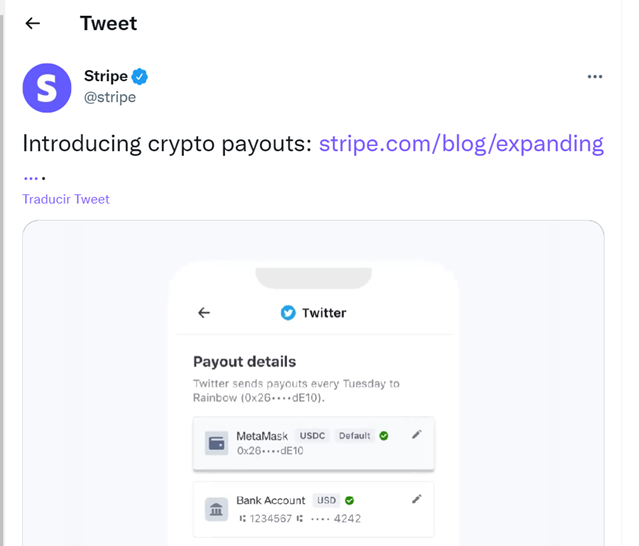Click the green check next to Default
The image size is (639, 546).
[x=384, y=436]
